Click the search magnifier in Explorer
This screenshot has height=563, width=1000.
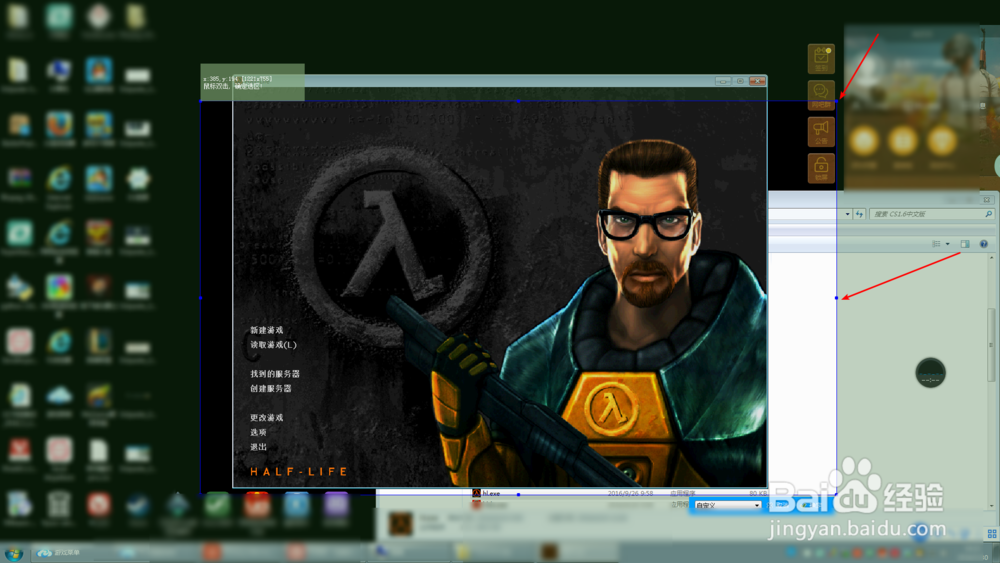[989, 214]
